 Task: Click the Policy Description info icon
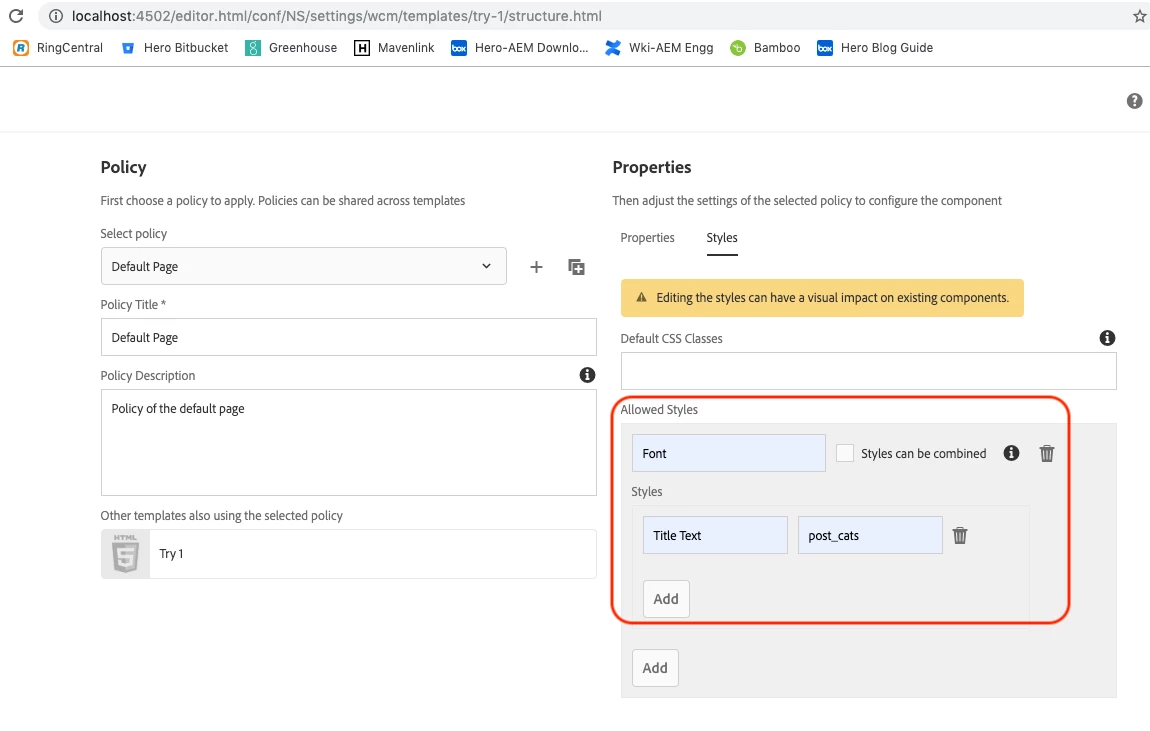(587, 375)
